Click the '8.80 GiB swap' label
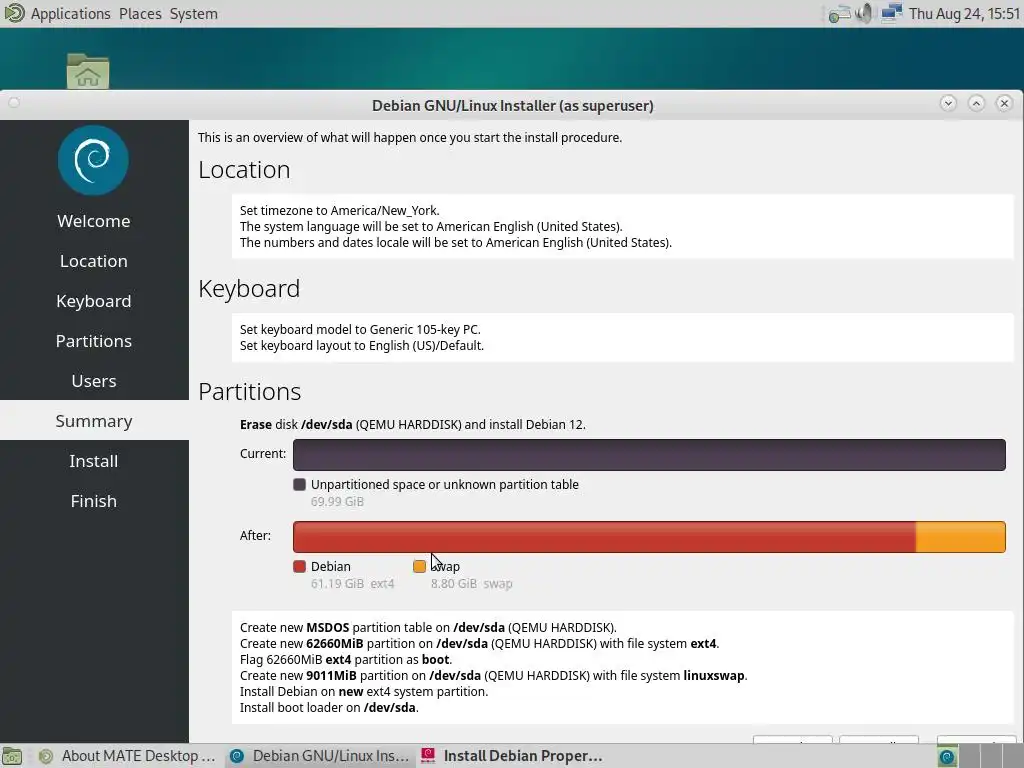 click(x=472, y=584)
